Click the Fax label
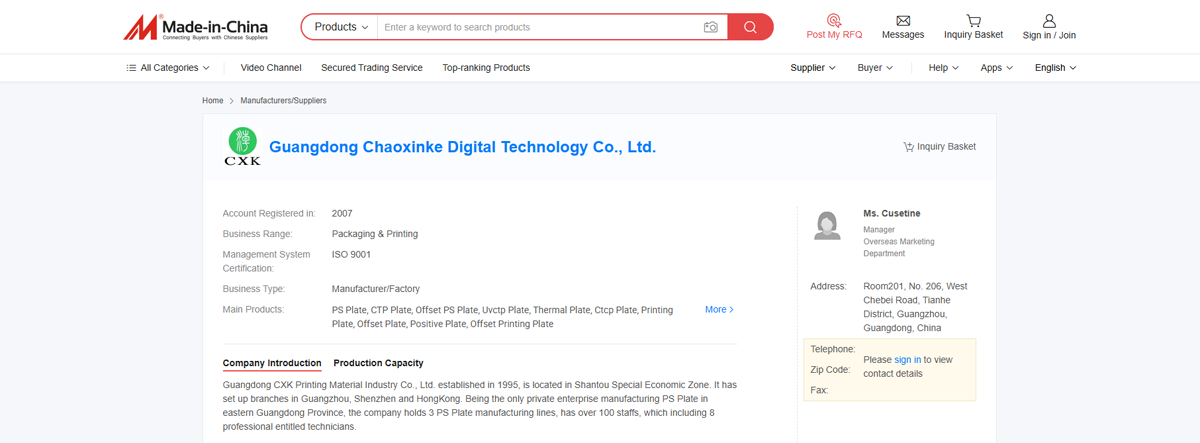Viewport: 1200px width, 443px height. tap(819, 390)
